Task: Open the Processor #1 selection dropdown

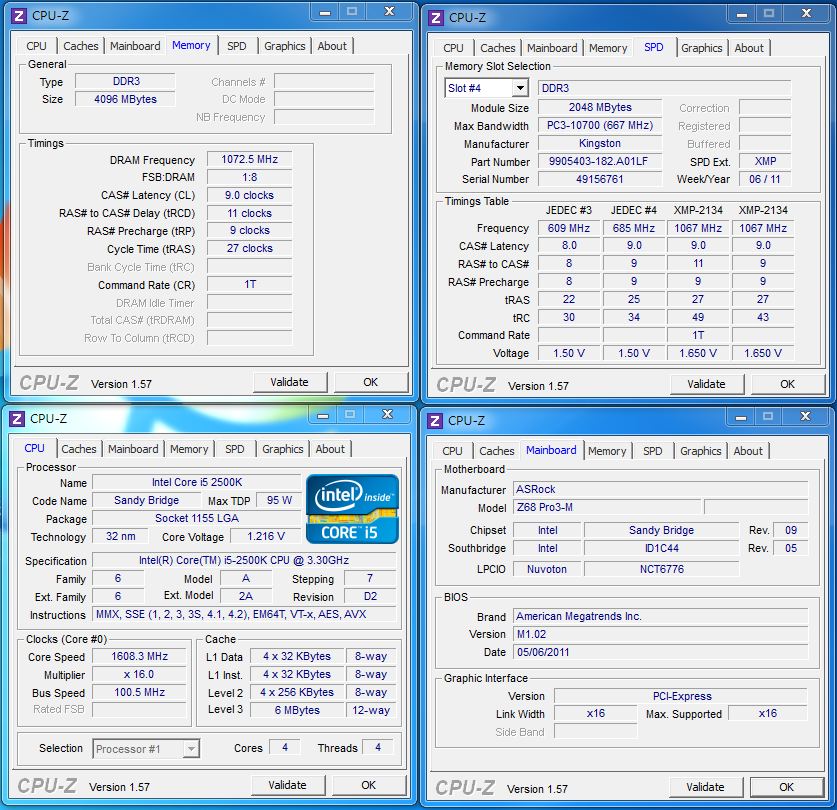Action: 191,749
